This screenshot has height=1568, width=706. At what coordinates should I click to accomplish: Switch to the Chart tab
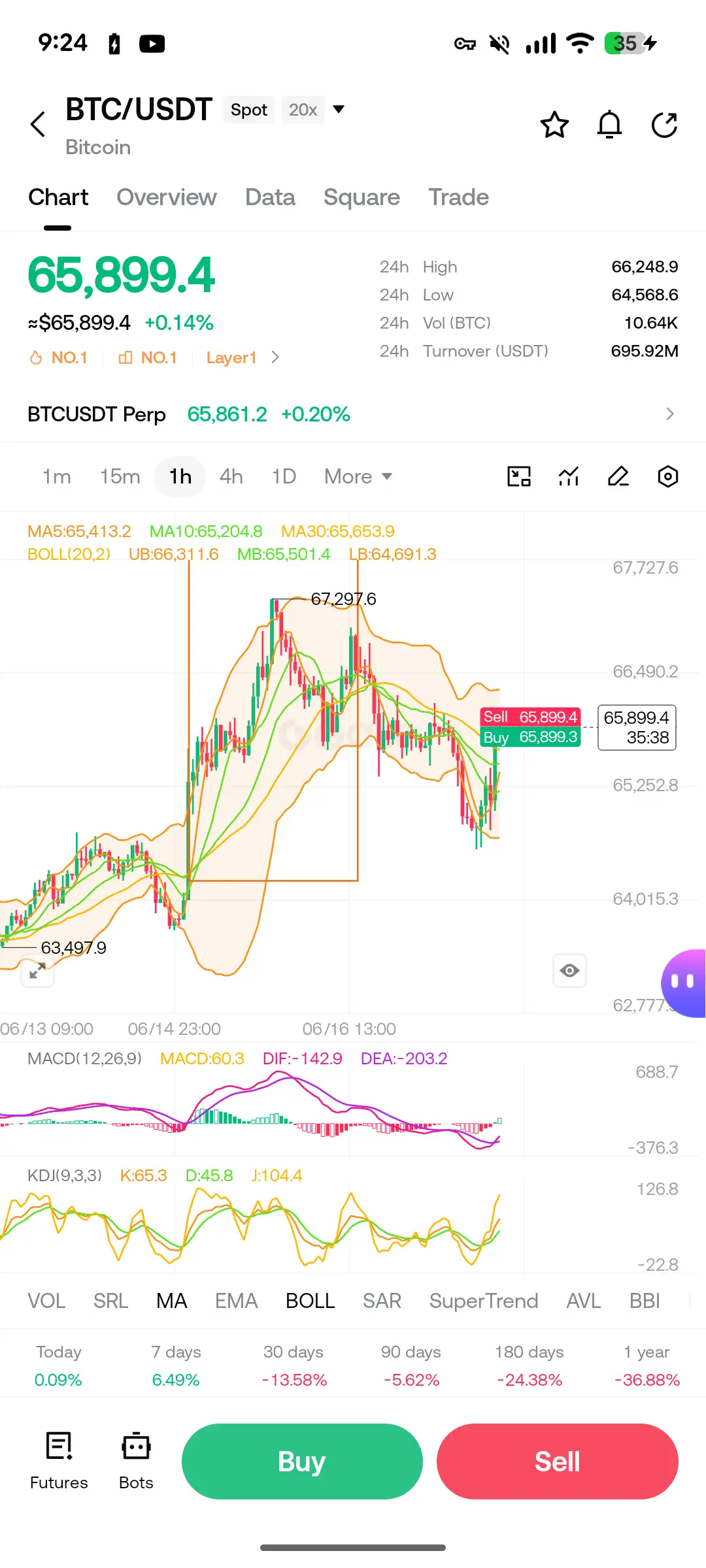tap(58, 197)
